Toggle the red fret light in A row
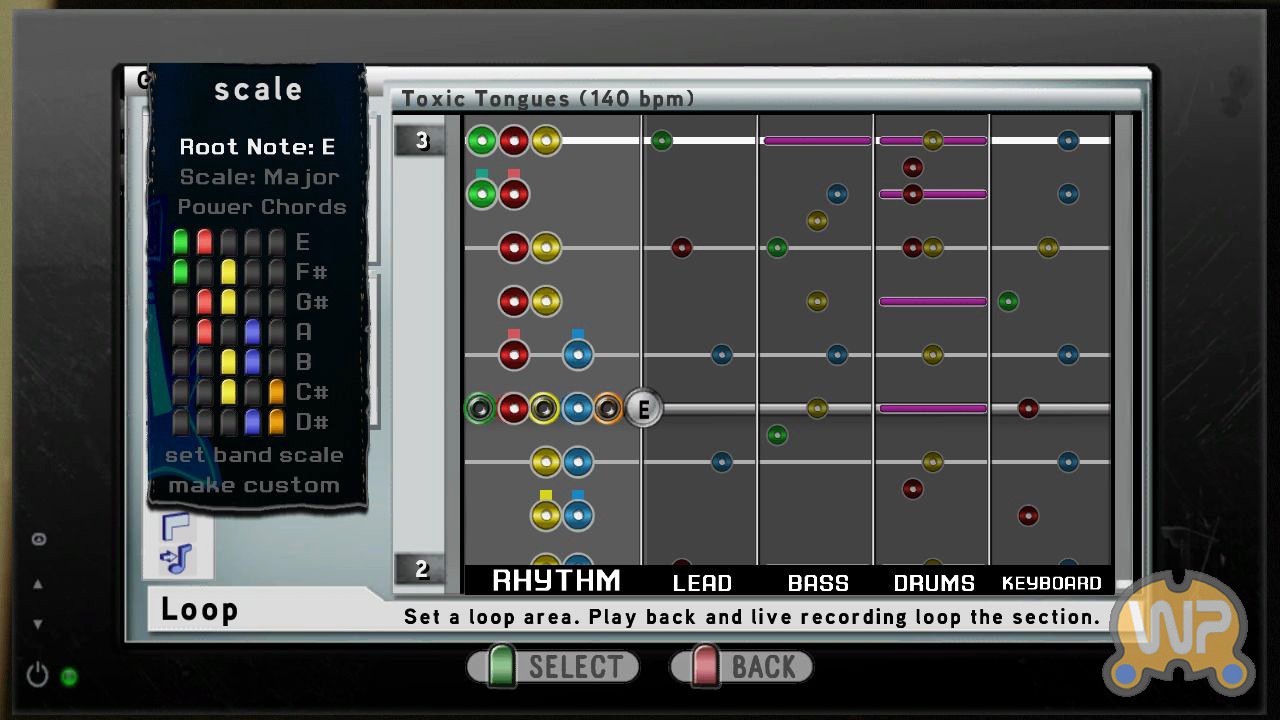This screenshot has width=1280, height=720. coord(205,332)
